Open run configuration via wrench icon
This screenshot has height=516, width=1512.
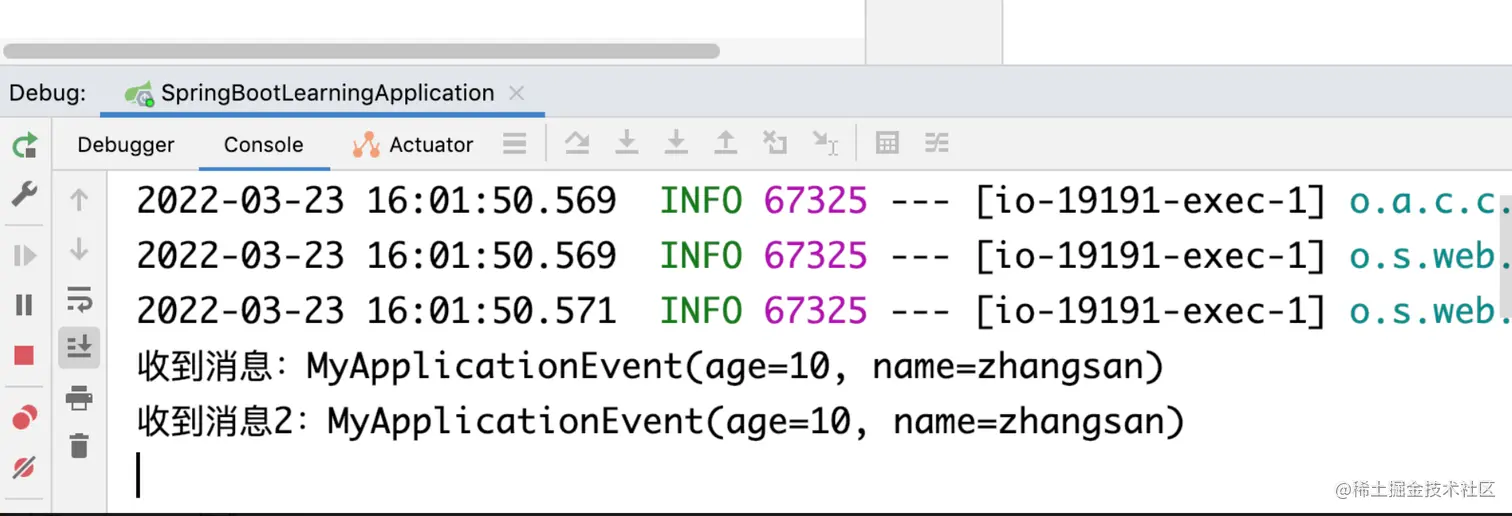tap(24, 194)
